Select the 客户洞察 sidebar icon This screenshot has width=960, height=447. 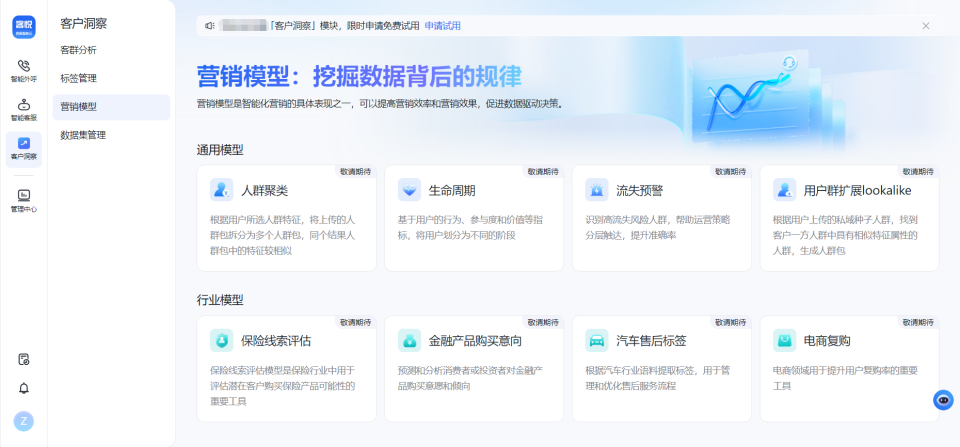[23, 148]
